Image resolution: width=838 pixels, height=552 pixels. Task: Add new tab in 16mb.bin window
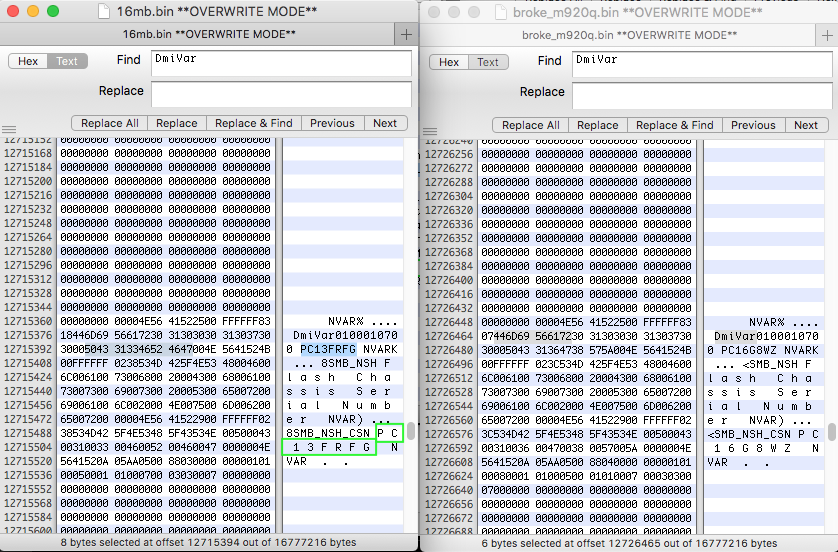click(406, 34)
